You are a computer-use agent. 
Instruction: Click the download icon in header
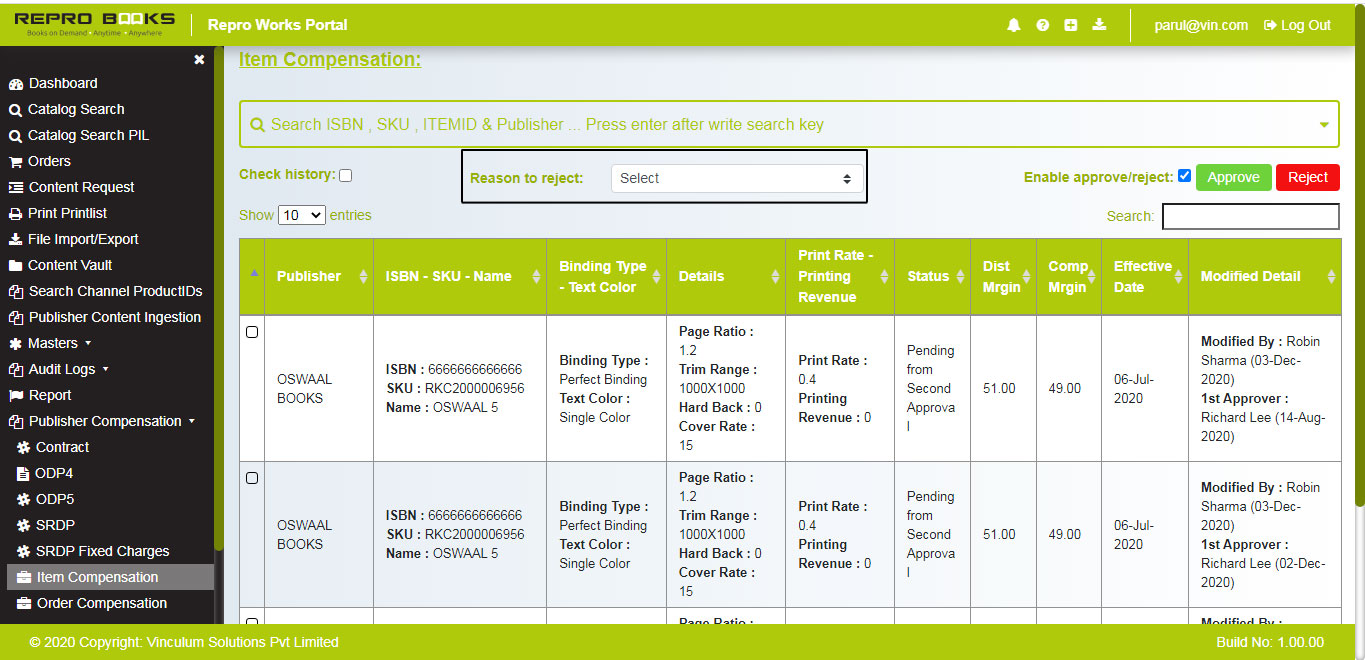coord(1099,25)
